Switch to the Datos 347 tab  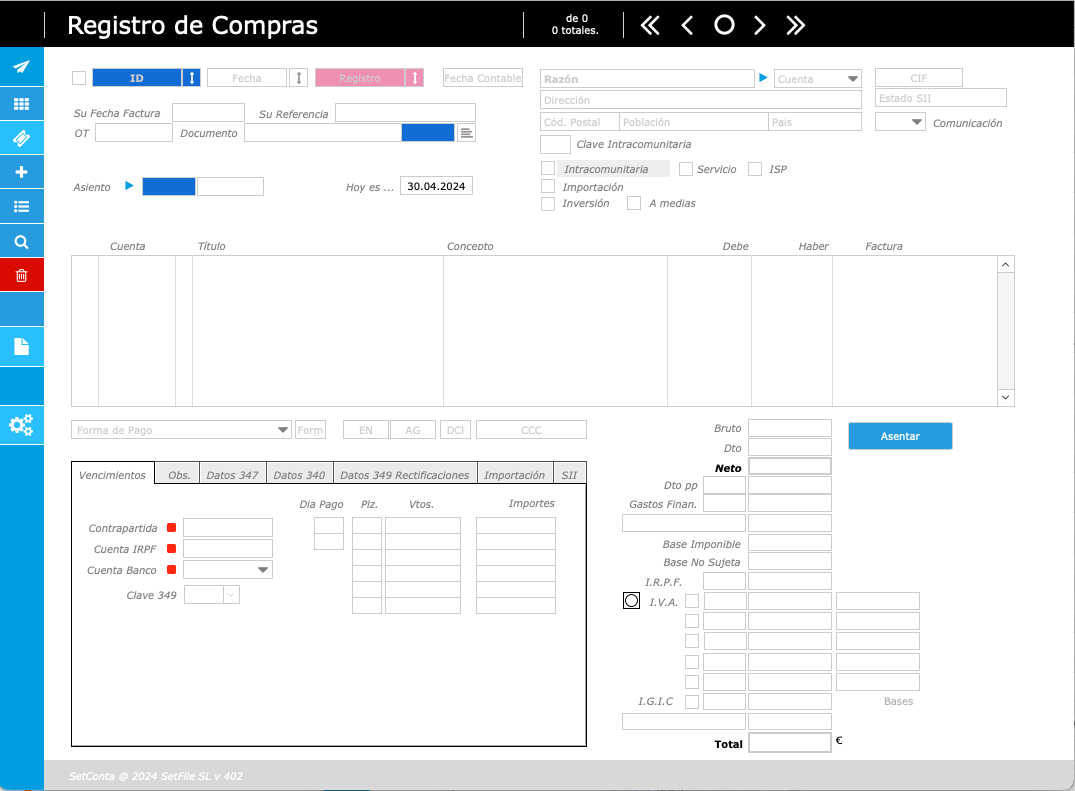coord(232,475)
